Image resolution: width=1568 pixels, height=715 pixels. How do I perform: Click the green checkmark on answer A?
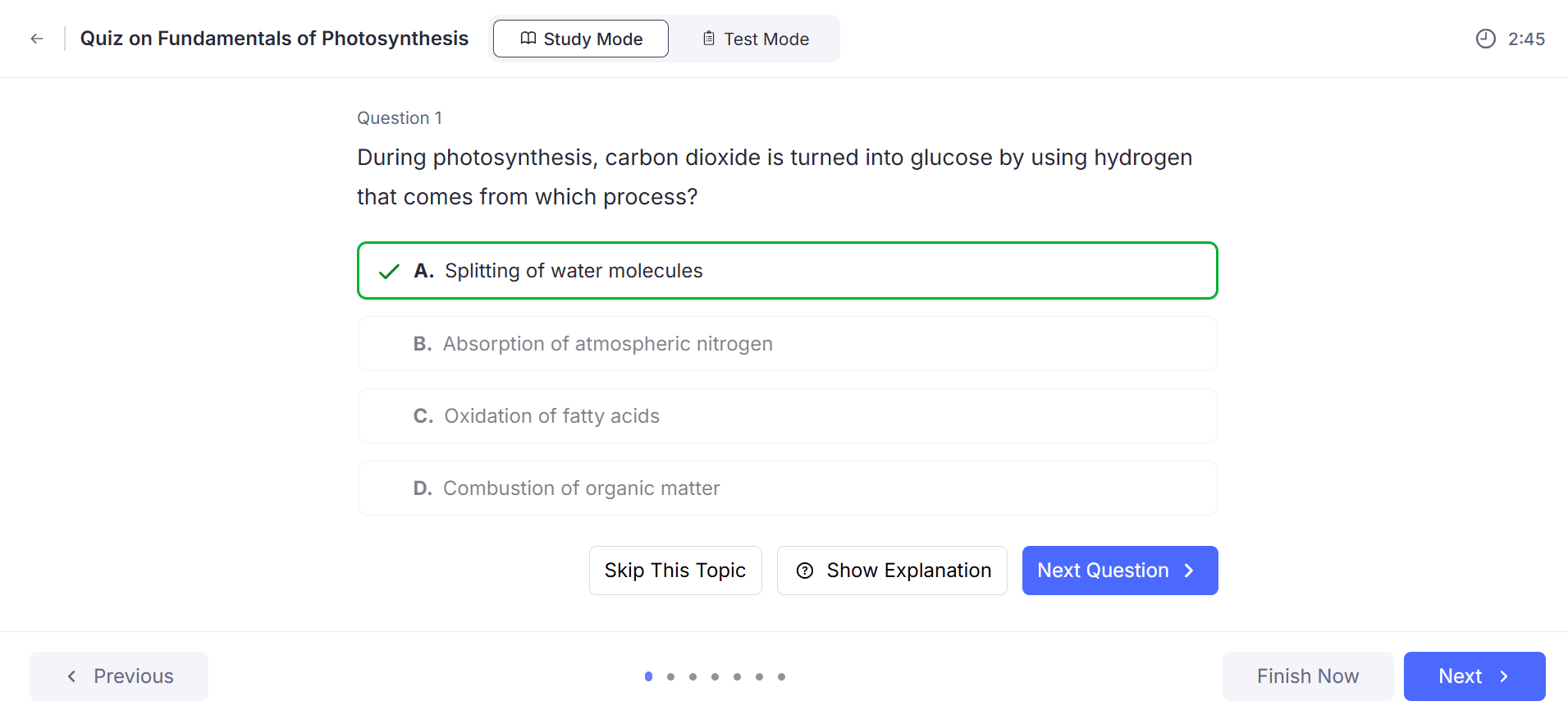click(x=389, y=271)
